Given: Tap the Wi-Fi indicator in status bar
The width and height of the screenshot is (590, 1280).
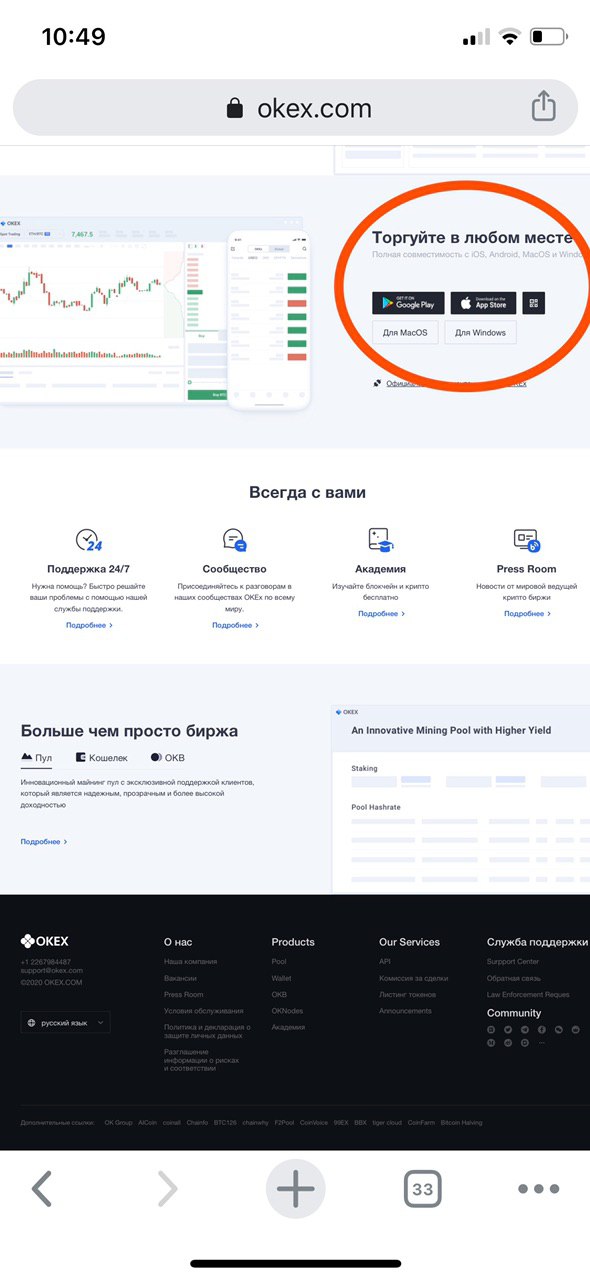Looking at the screenshot, I should pyautogui.click(x=511, y=38).
